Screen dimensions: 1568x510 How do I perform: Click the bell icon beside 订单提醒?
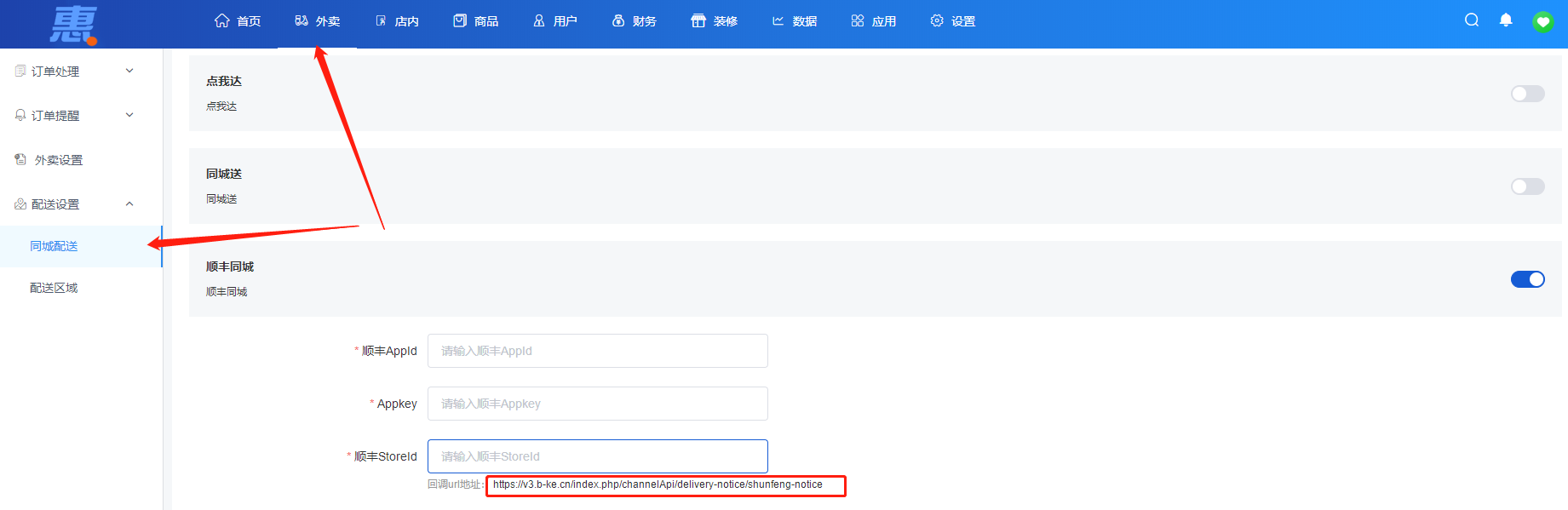click(x=20, y=115)
